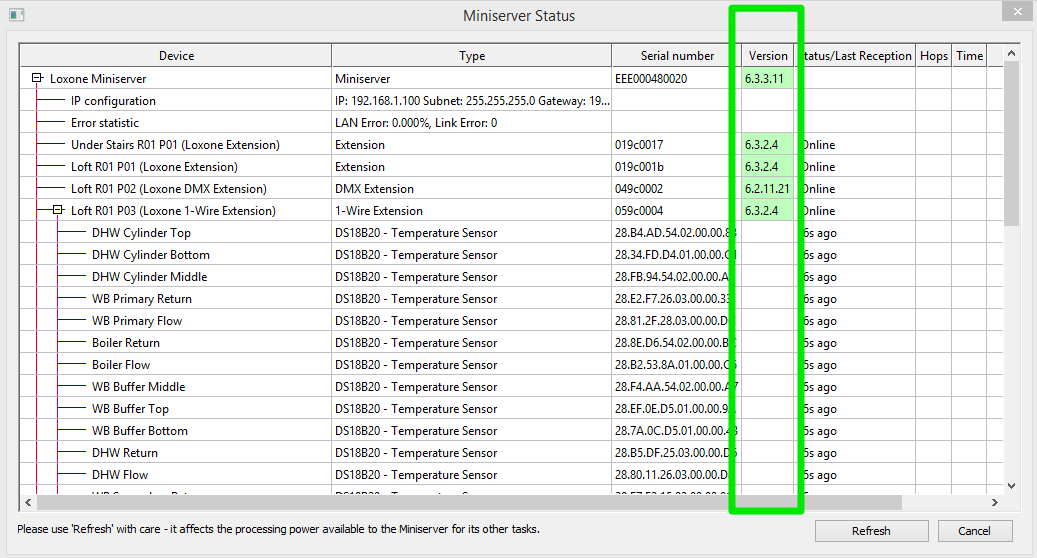The height and width of the screenshot is (558, 1037).
Task: Click the Cancel button
Action: tap(974, 531)
